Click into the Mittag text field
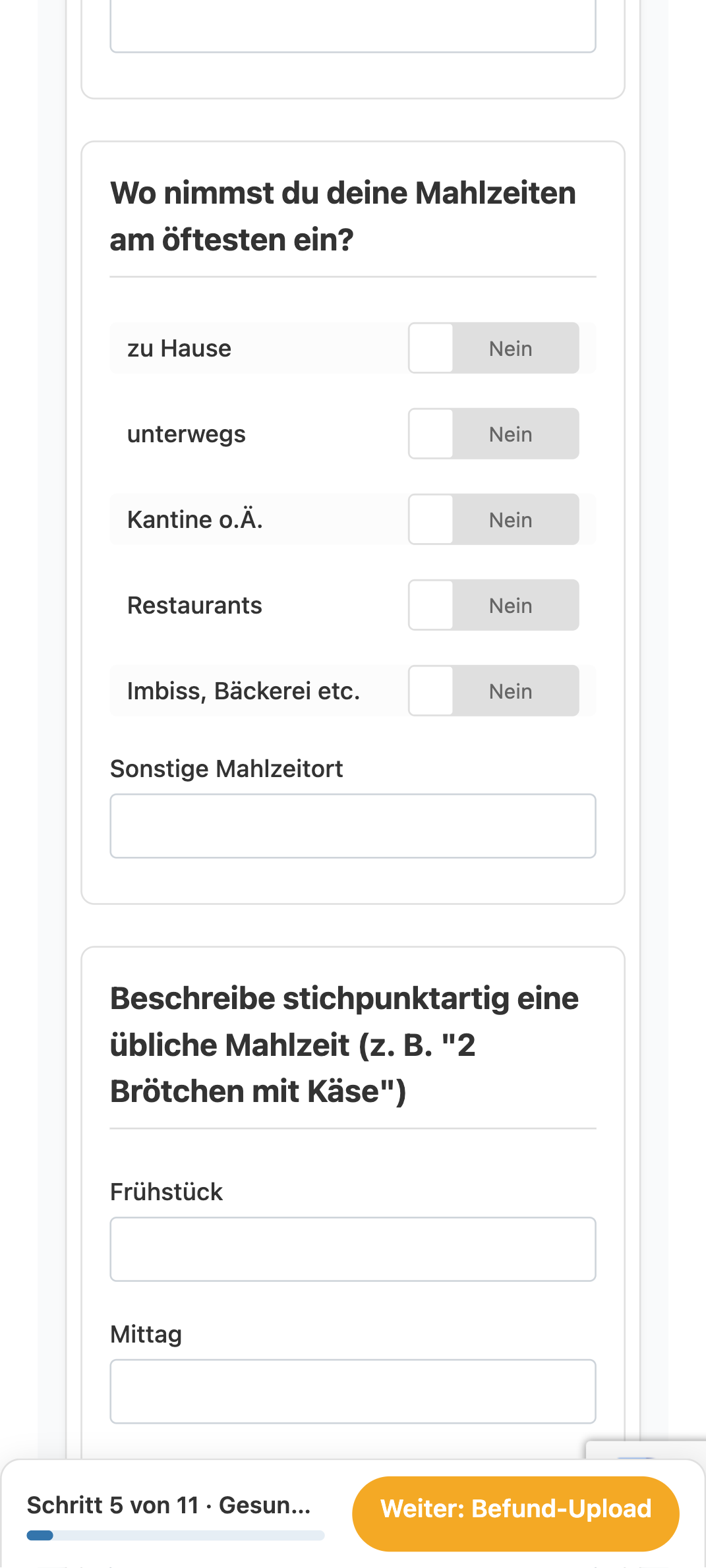This screenshot has width=706, height=1568. [x=353, y=1391]
